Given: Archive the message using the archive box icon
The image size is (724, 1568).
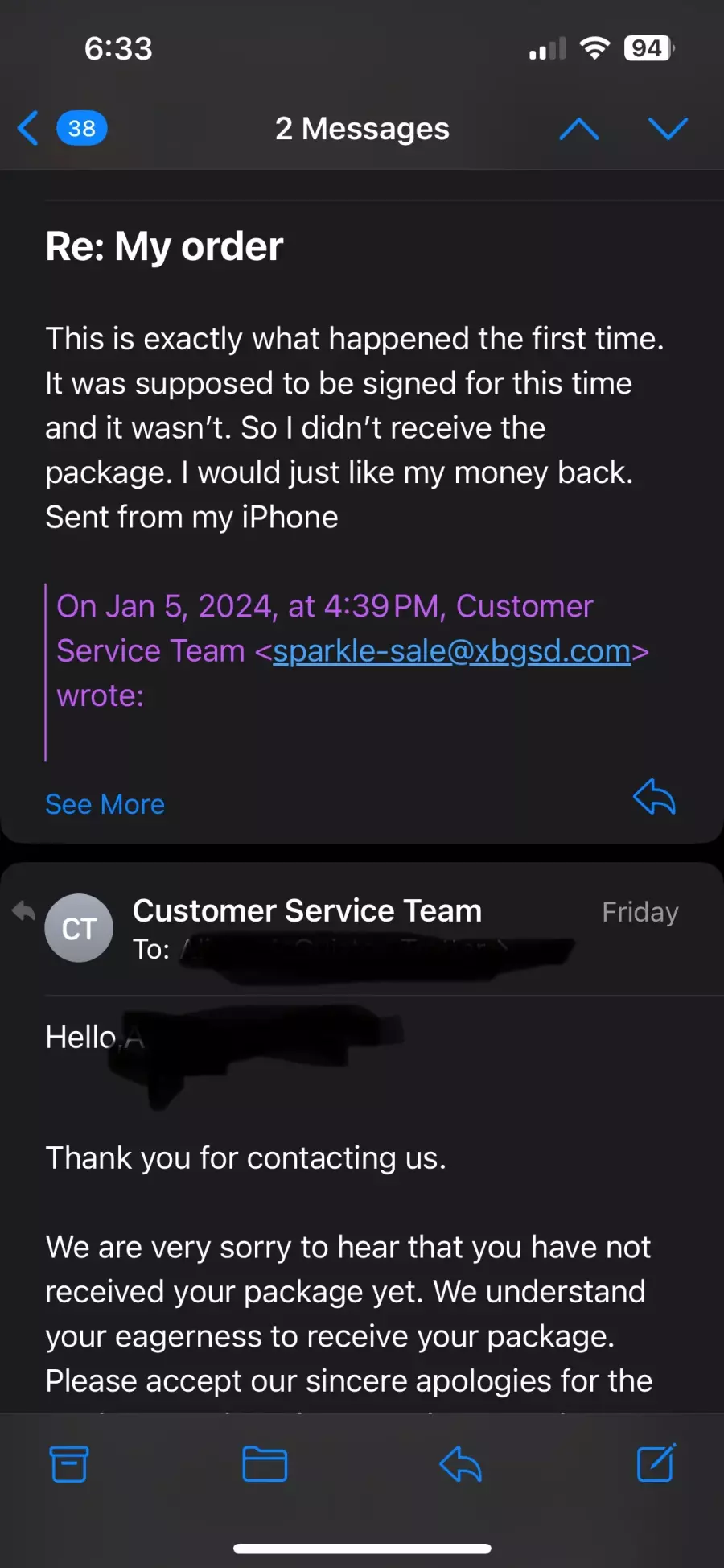Looking at the screenshot, I should tap(69, 1464).
